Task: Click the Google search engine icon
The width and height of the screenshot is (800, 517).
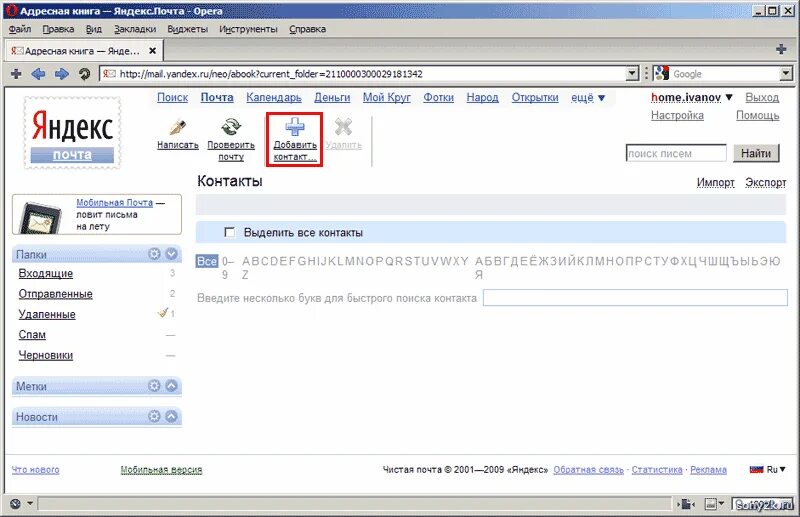Action: [x=662, y=73]
